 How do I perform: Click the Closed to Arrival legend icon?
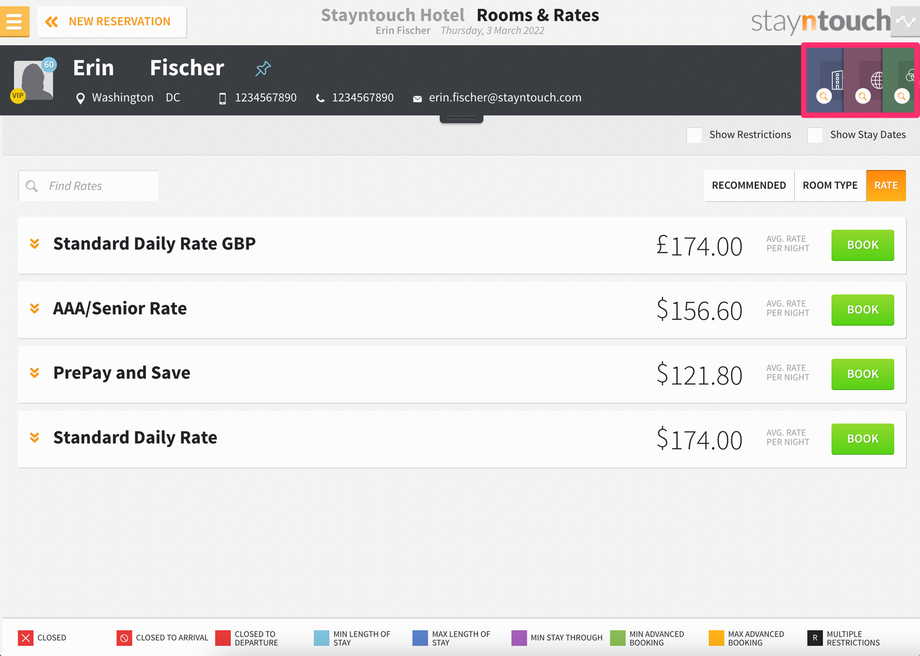point(124,638)
